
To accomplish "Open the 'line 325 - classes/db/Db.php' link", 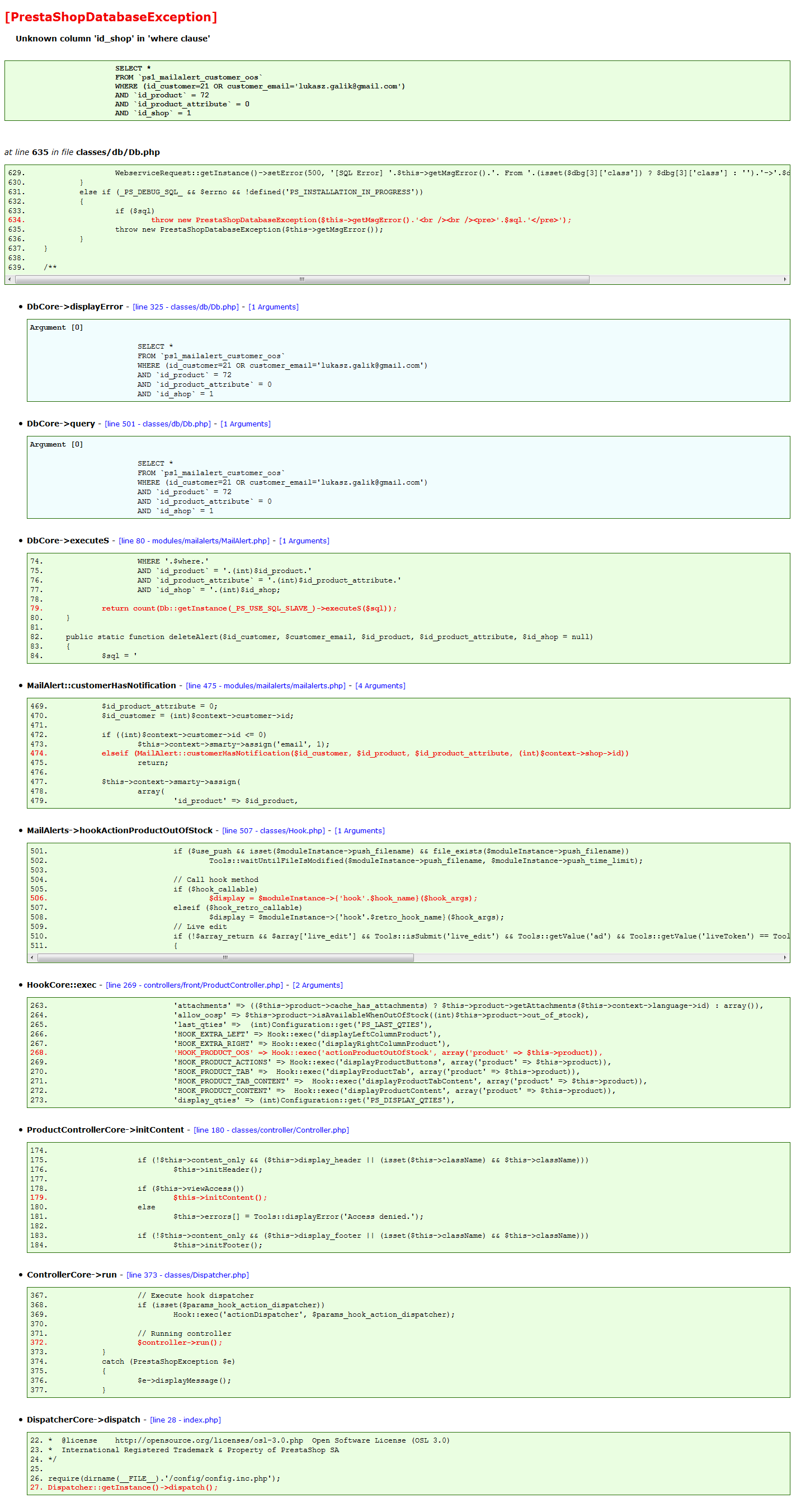I will (x=186, y=307).
